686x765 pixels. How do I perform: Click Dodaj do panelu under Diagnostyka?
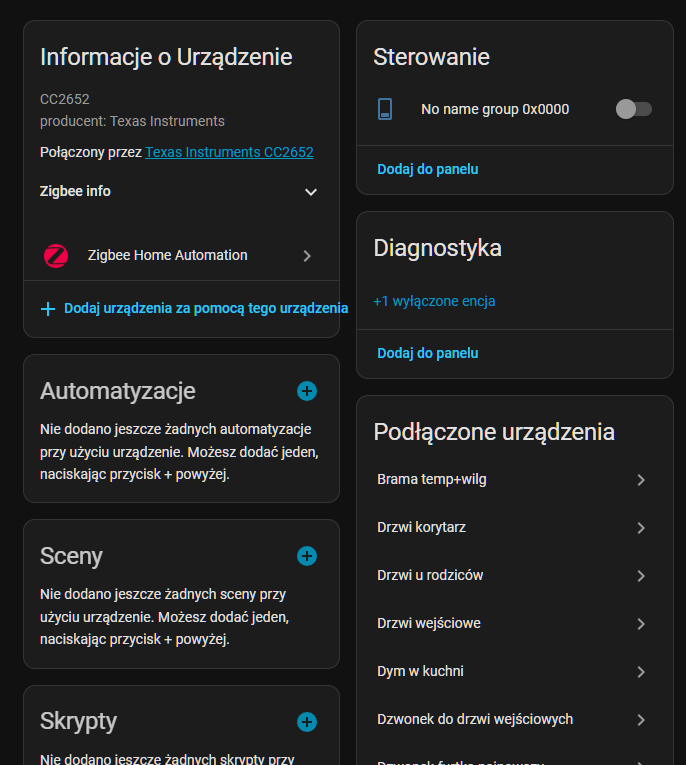[428, 353]
